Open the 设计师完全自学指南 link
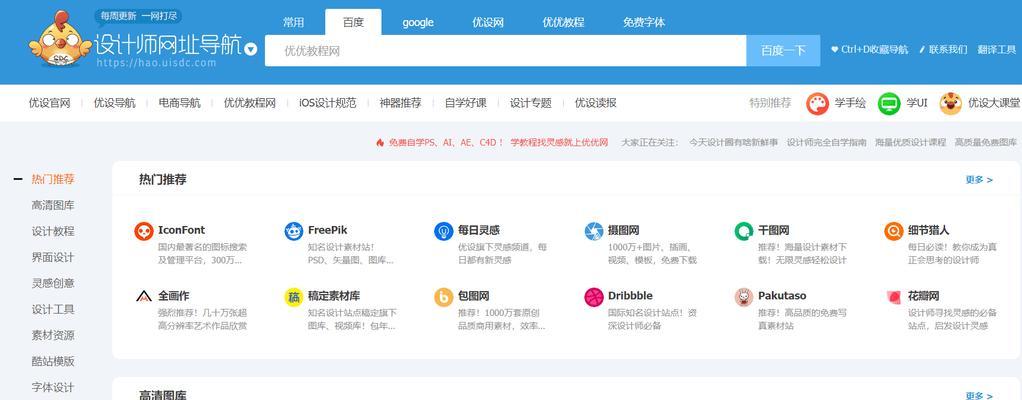This screenshot has height=400, width=1022. pos(826,143)
